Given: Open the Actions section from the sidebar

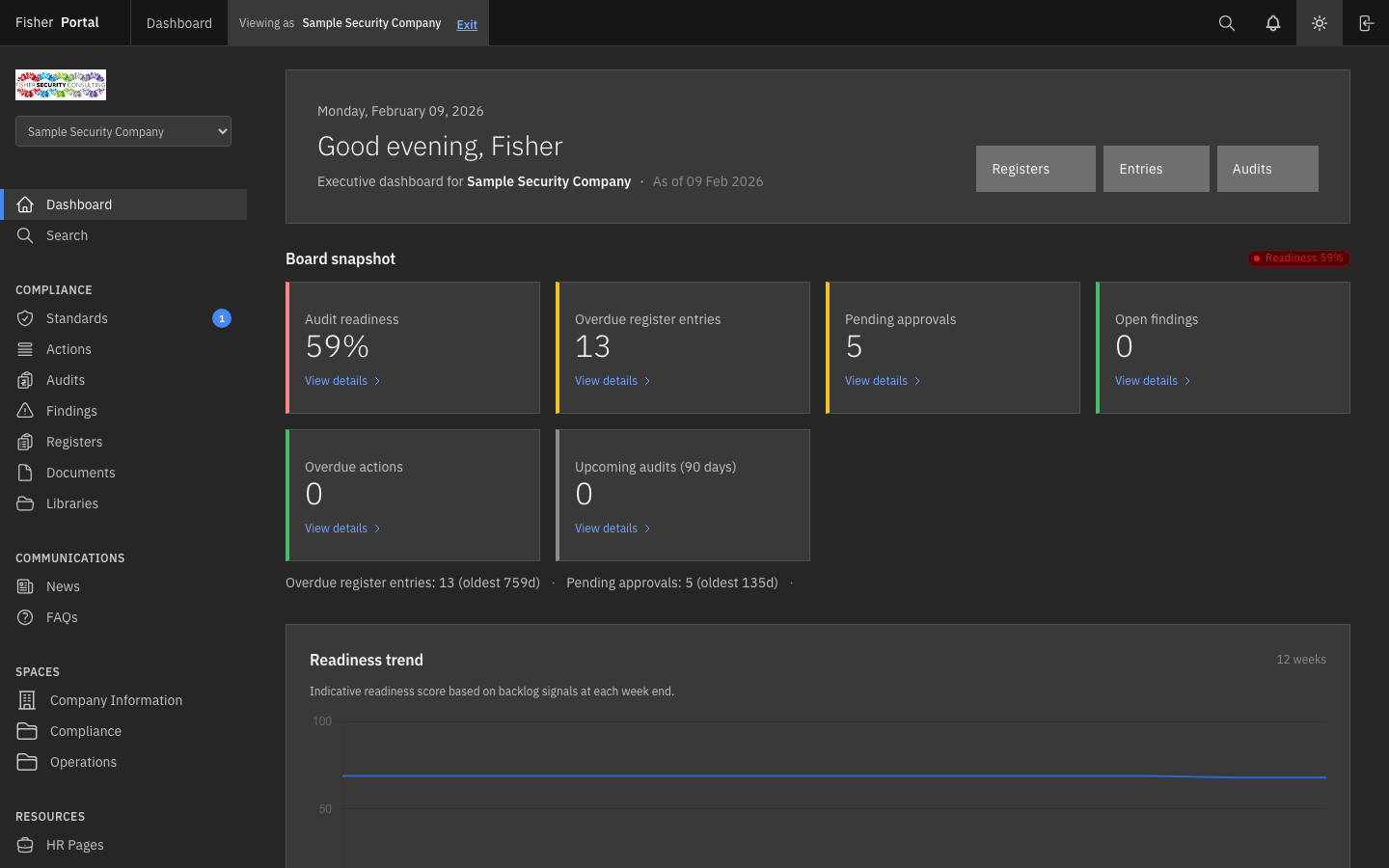Looking at the screenshot, I should click(68, 349).
